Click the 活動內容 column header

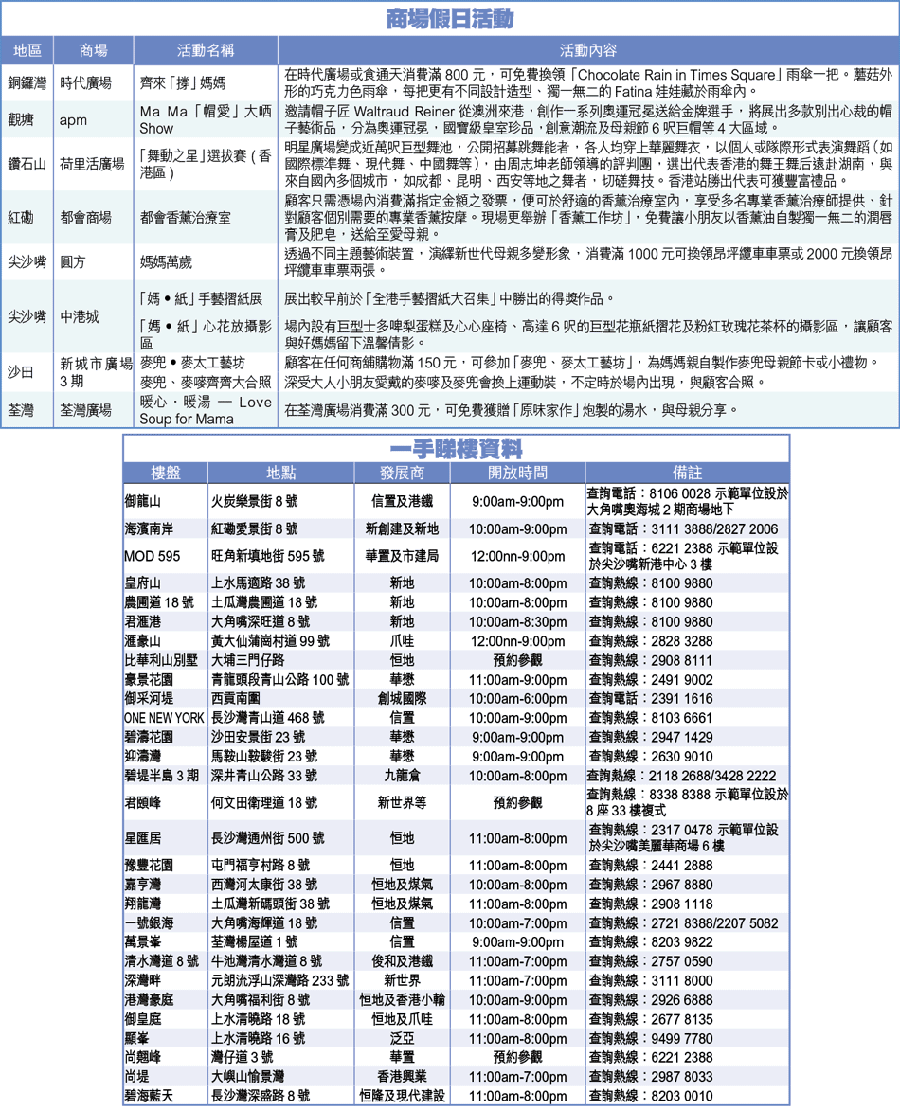pos(588,51)
